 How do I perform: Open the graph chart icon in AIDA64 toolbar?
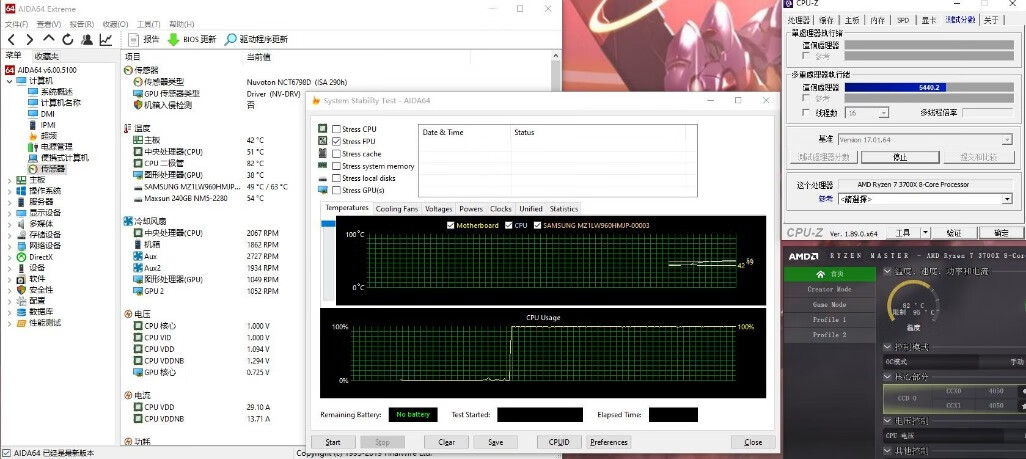[105, 39]
